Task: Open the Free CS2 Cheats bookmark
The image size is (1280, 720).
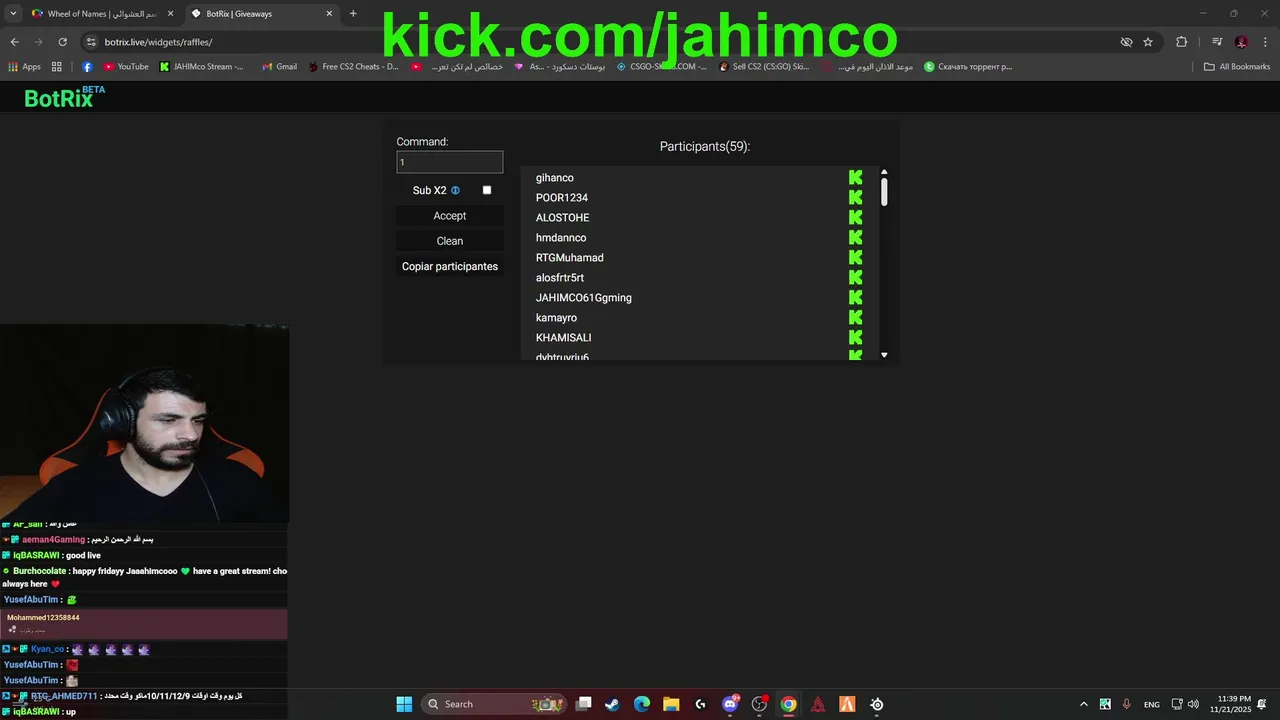Action: click(354, 67)
